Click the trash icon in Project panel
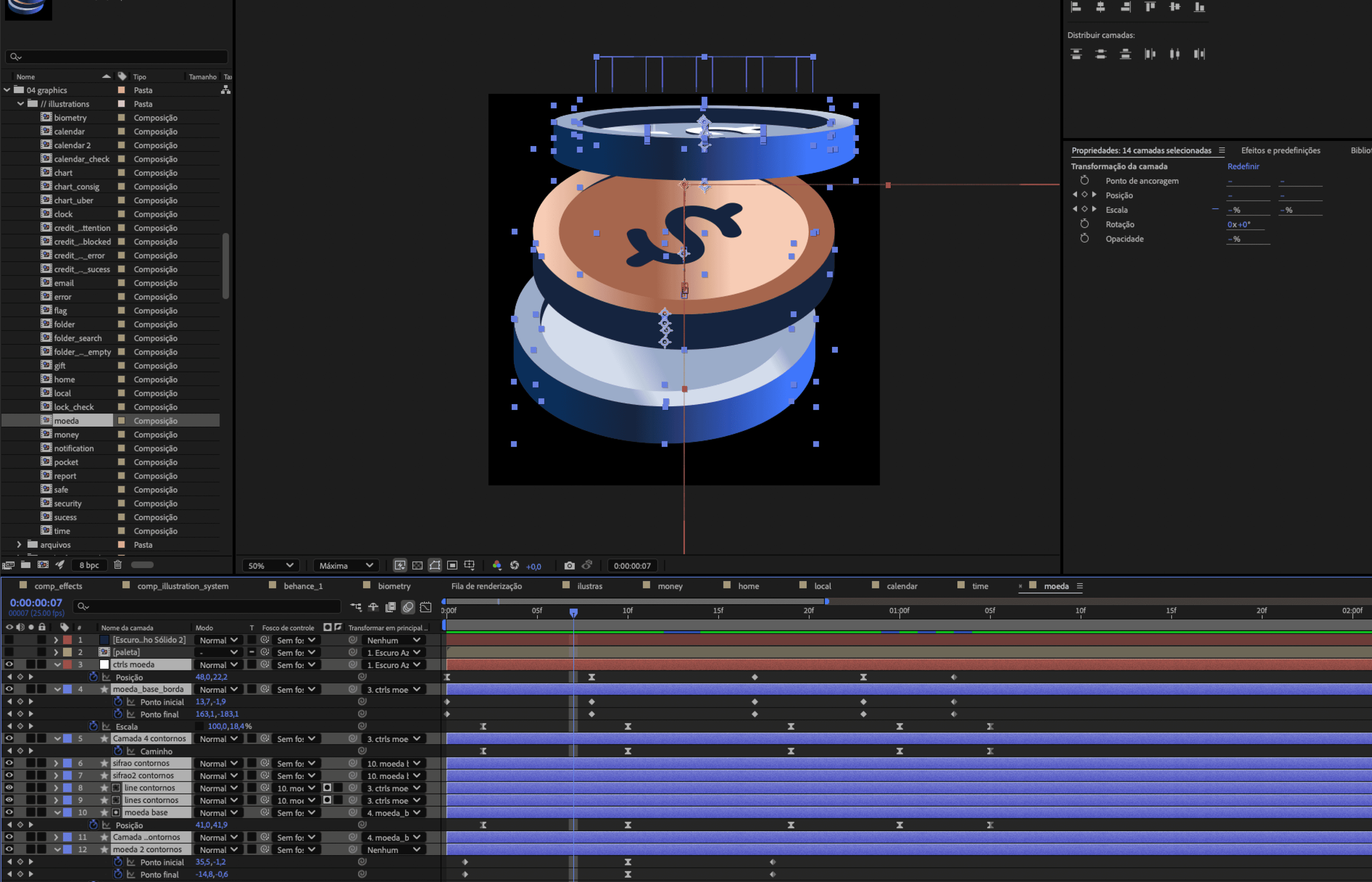The image size is (1372, 882). 117,565
